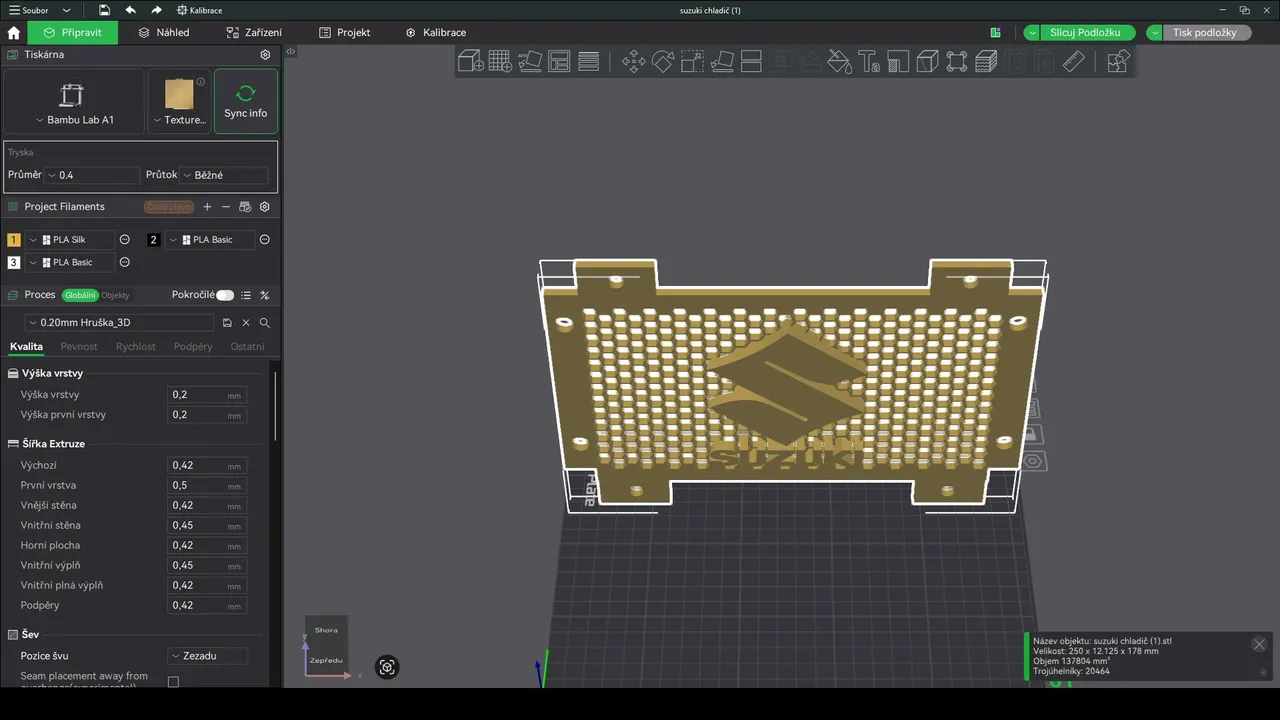The height and width of the screenshot is (720, 1280).
Task: Click the Home icon
Action: pos(14,32)
